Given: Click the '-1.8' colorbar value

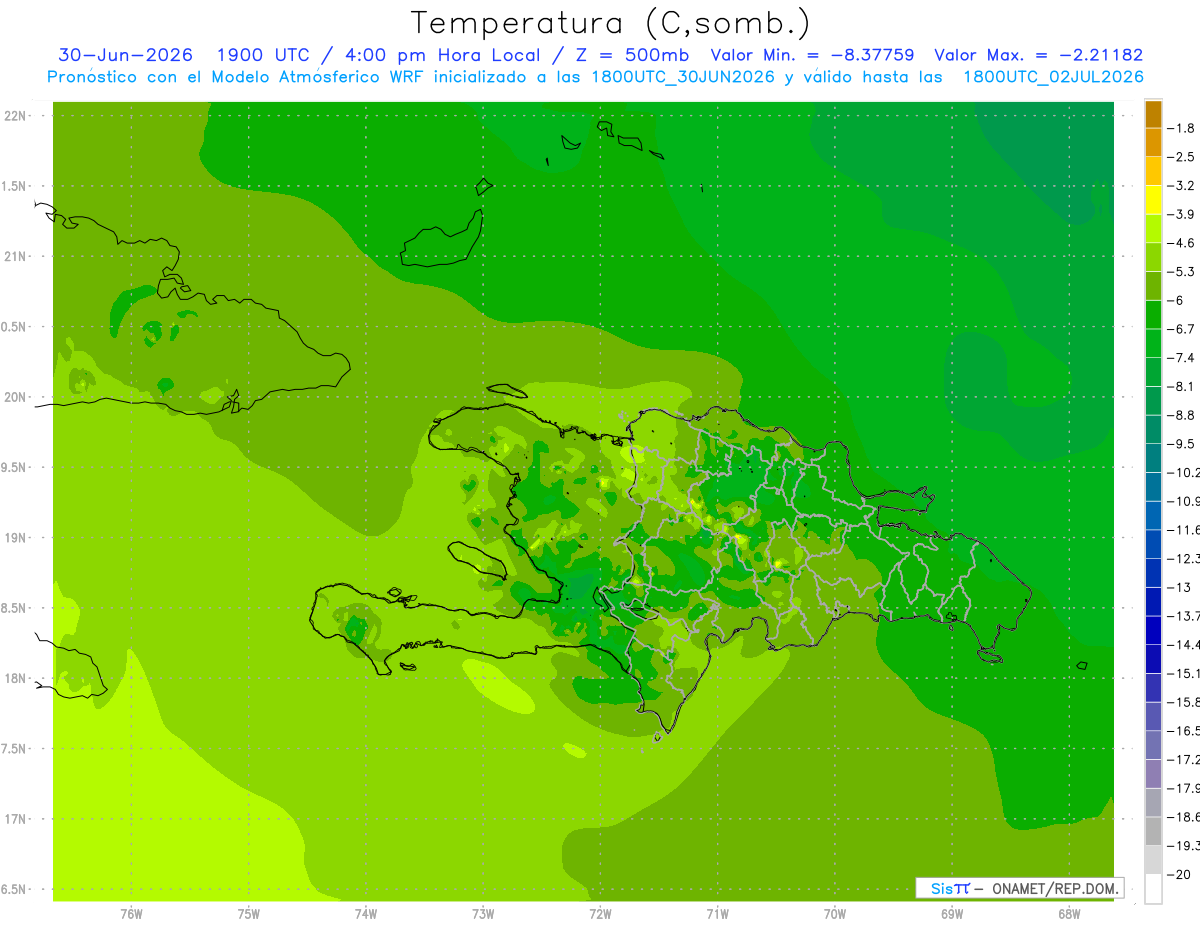Looking at the screenshot, I should (1181, 128).
